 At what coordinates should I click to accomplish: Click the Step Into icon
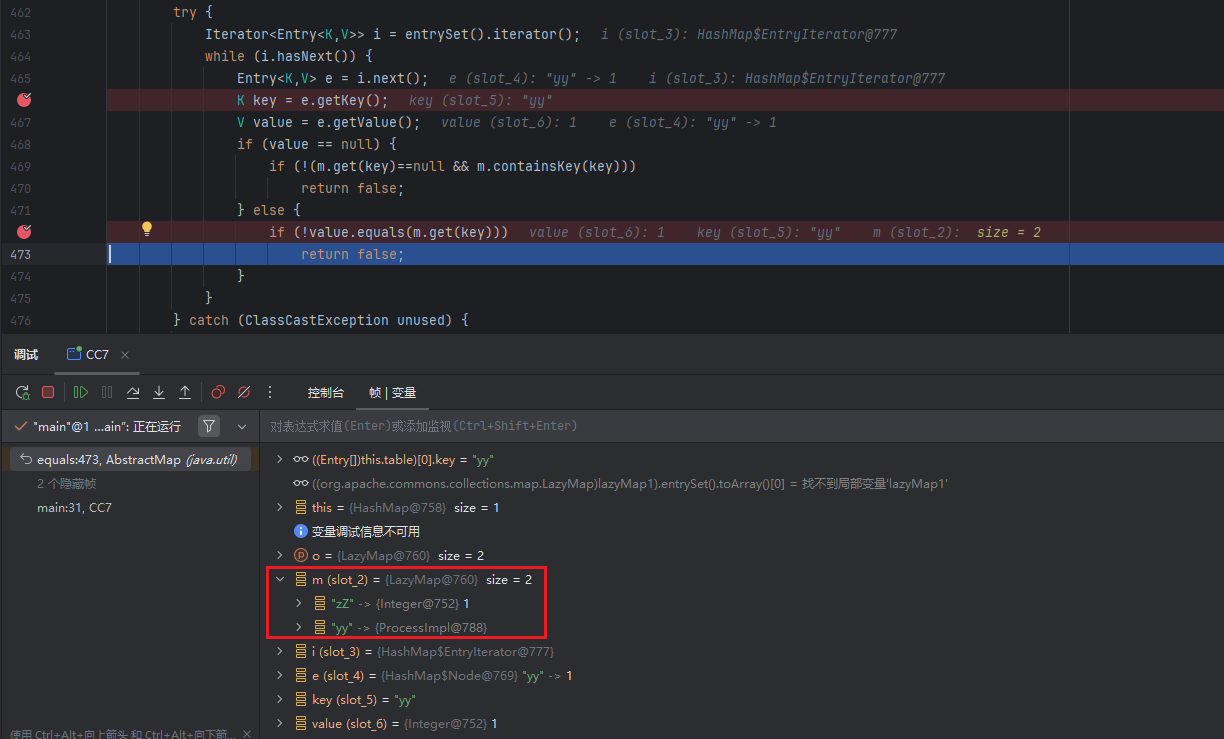pos(159,392)
